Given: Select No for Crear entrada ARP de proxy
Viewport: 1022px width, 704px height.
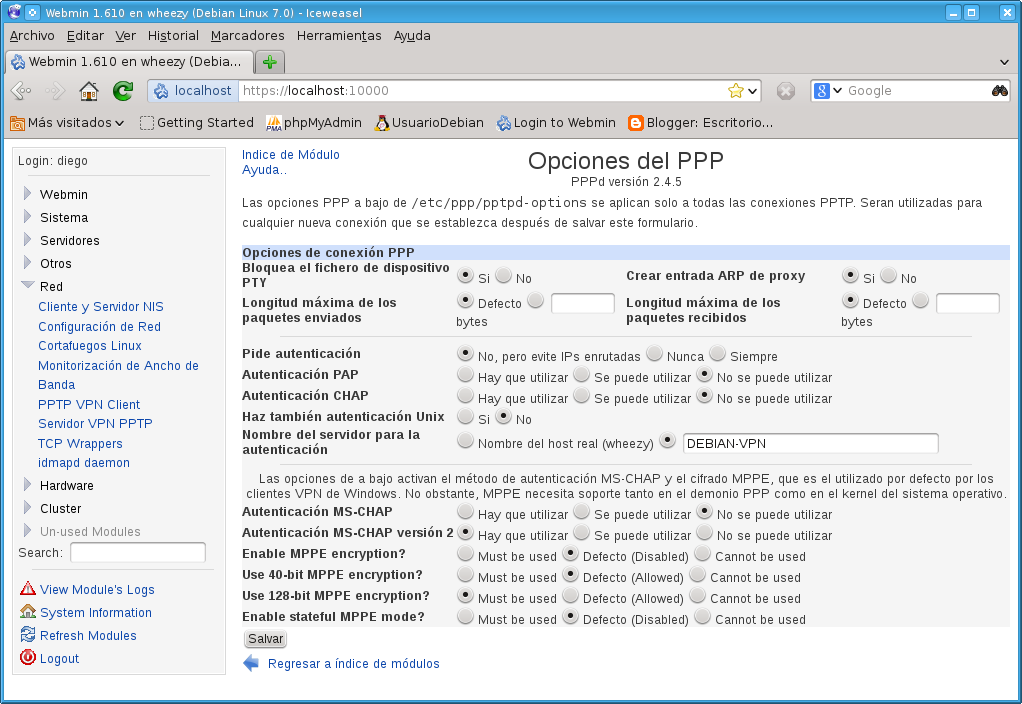Looking at the screenshot, I should [x=888, y=275].
